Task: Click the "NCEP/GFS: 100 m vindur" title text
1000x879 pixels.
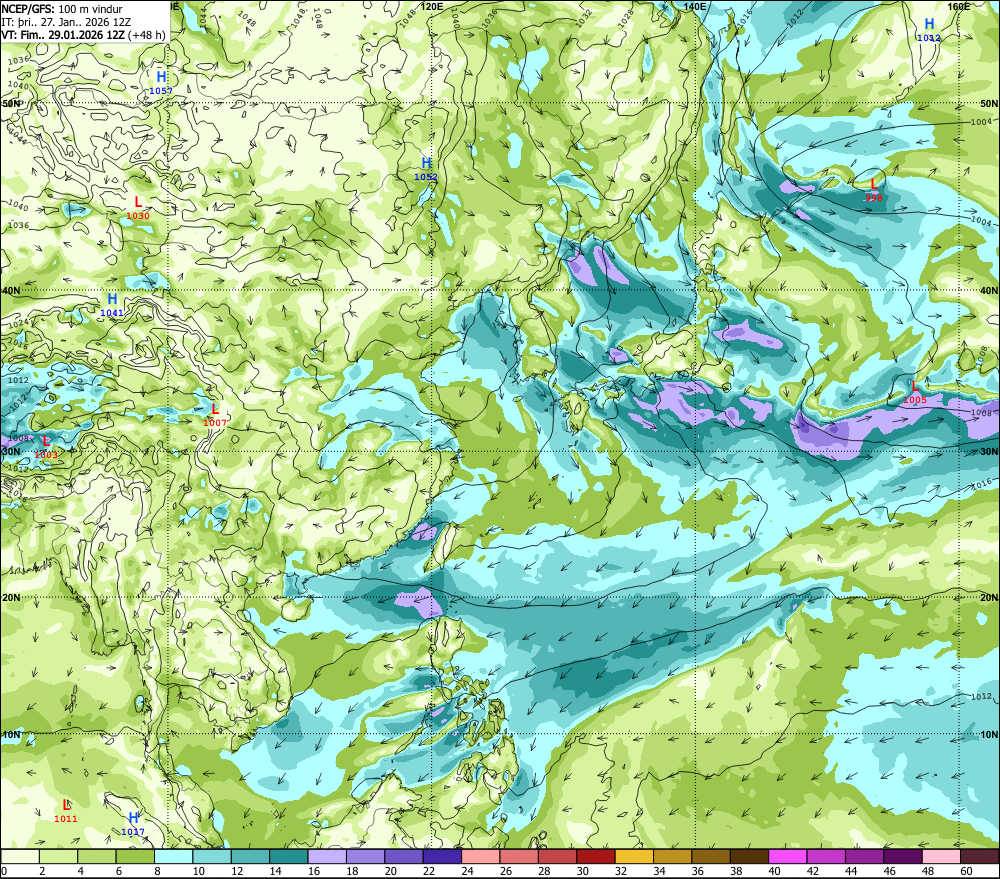Action: tap(62, 9)
